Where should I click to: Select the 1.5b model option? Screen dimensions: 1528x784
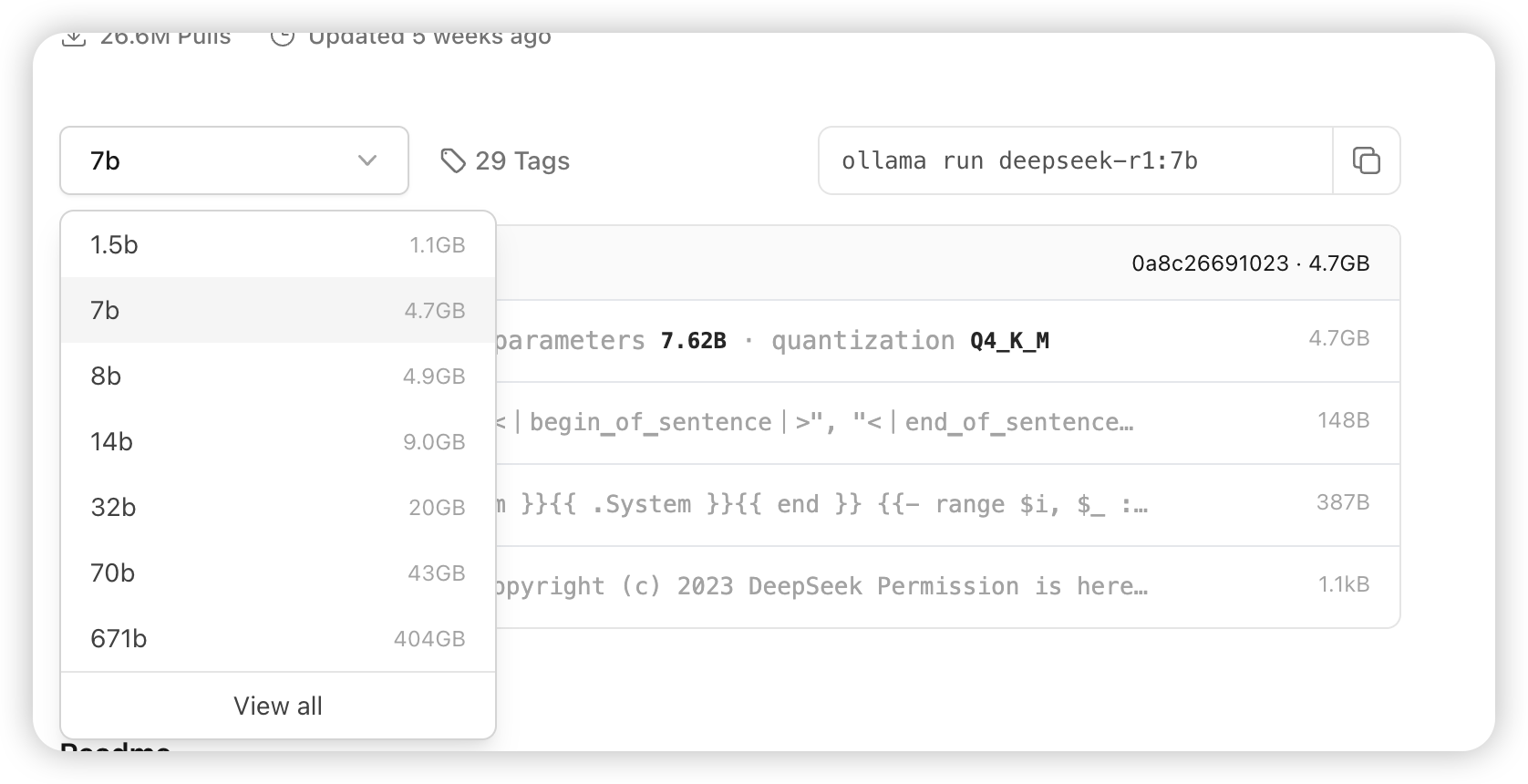(278, 244)
